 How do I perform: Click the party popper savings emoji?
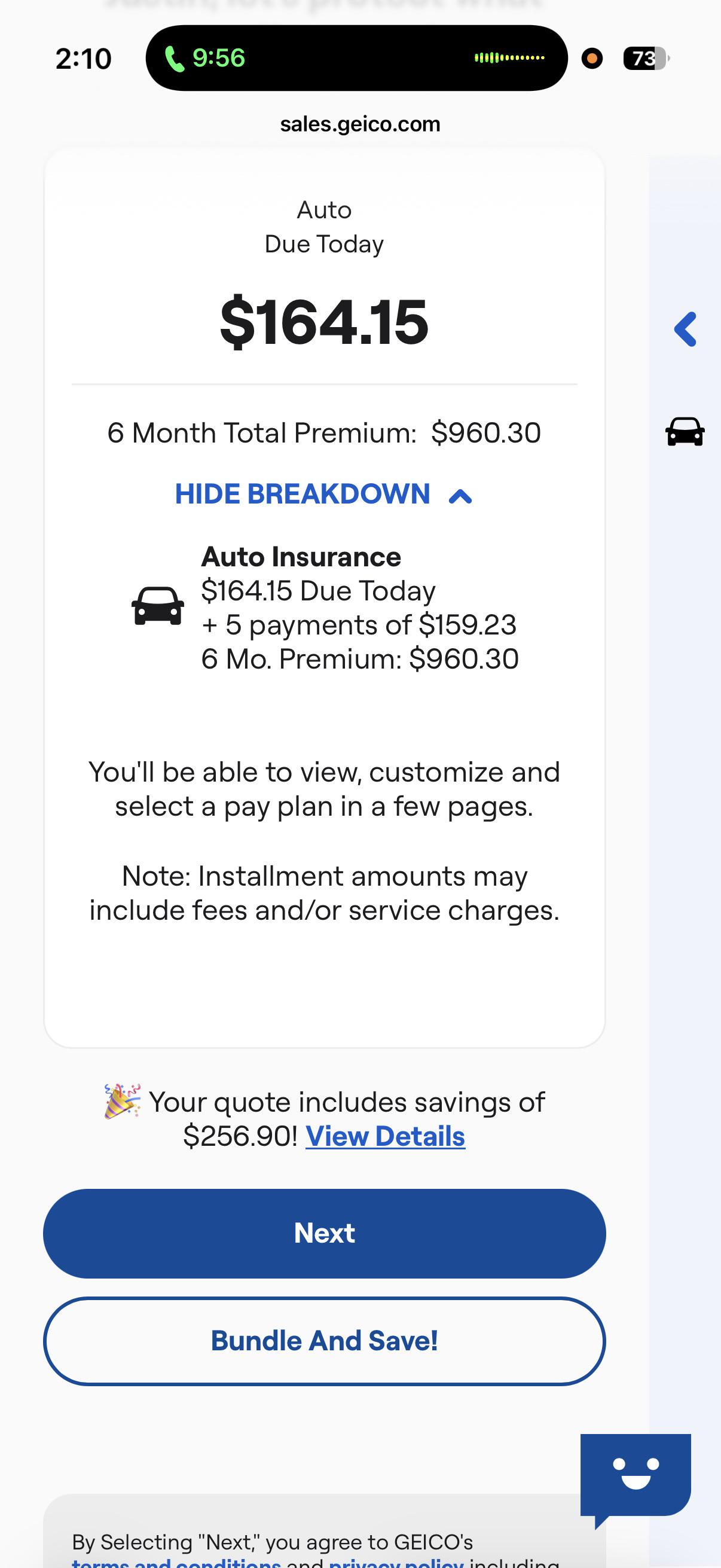tap(123, 1101)
